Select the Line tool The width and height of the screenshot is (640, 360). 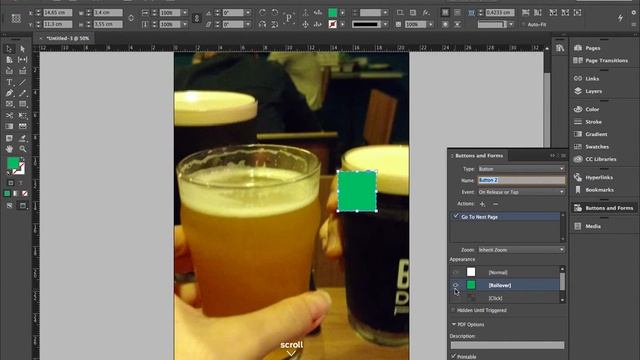pyautogui.click(x=22, y=82)
